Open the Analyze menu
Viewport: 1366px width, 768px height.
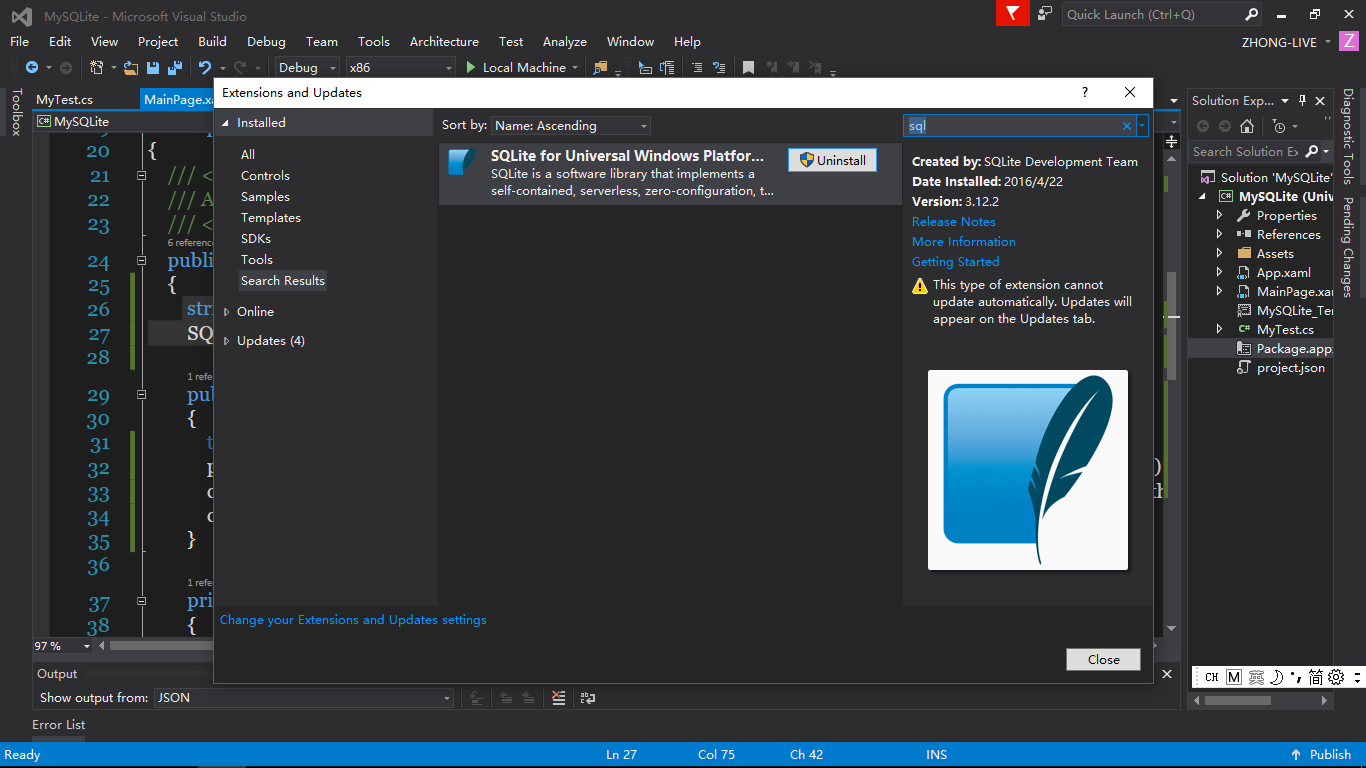pyautogui.click(x=564, y=41)
